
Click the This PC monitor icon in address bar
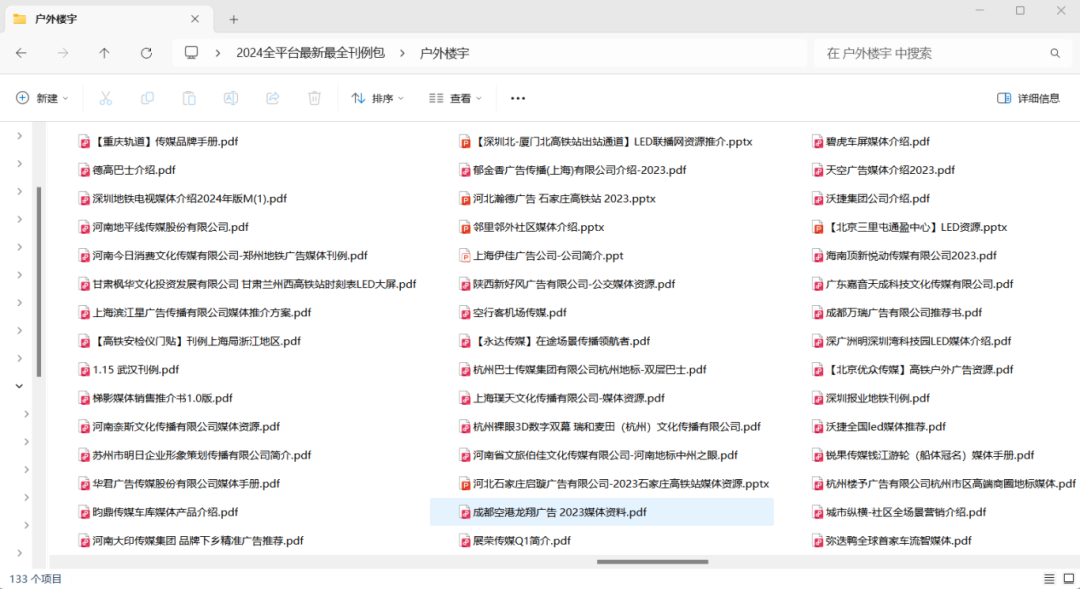(191, 53)
